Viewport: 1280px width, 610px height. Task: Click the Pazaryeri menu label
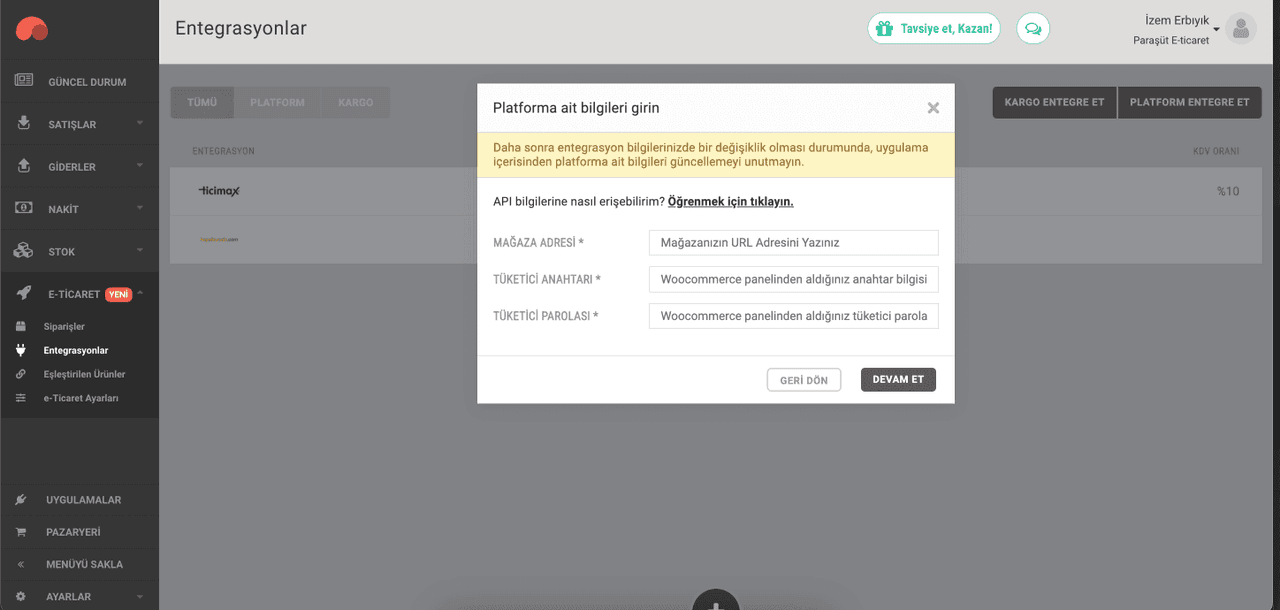pos(73,532)
